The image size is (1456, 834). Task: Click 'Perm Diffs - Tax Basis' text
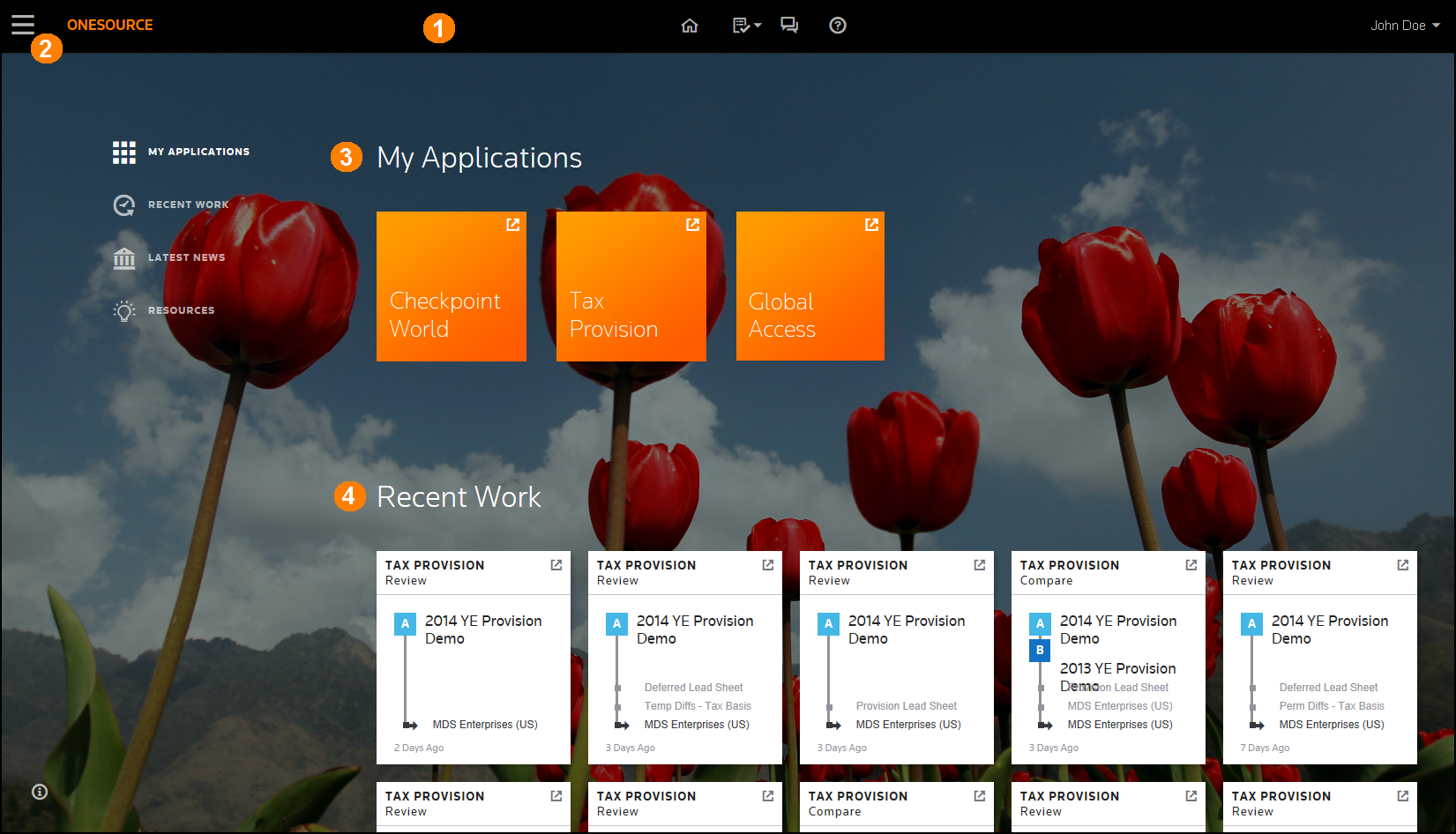pyautogui.click(x=1332, y=706)
